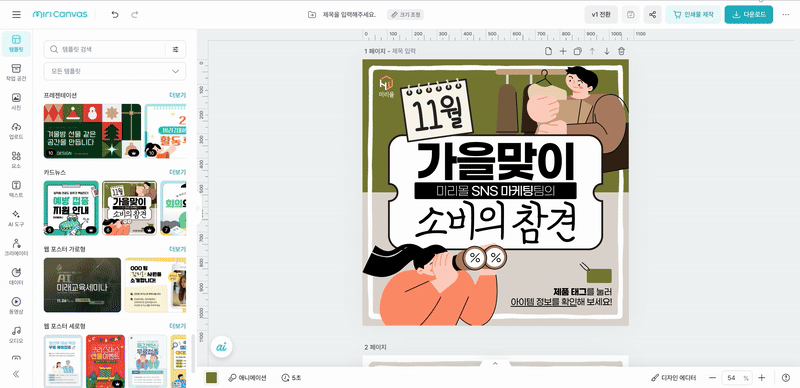
Task: Select the 예방 접종 지원 안내 template
Action: [x=71, y=208]
